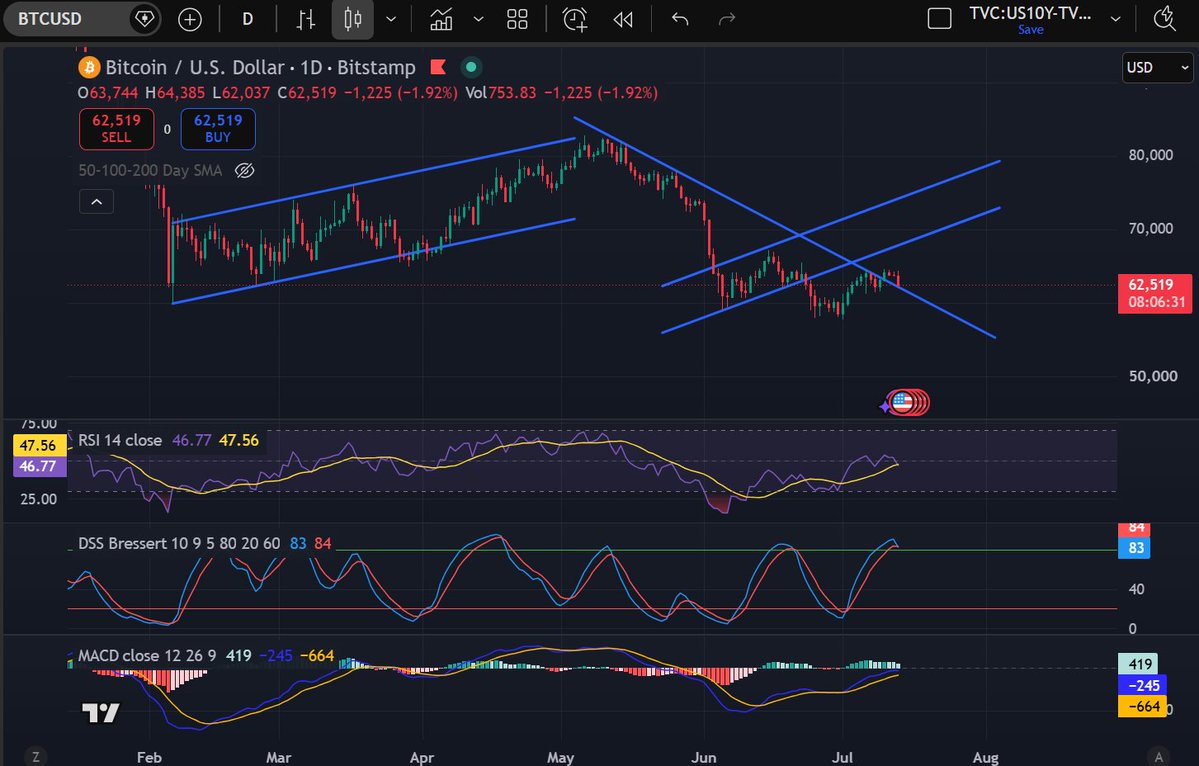Screen dimensions: 1199x766
Task: Expand the layout name dropdown arrow
Action: point(1116,19)
